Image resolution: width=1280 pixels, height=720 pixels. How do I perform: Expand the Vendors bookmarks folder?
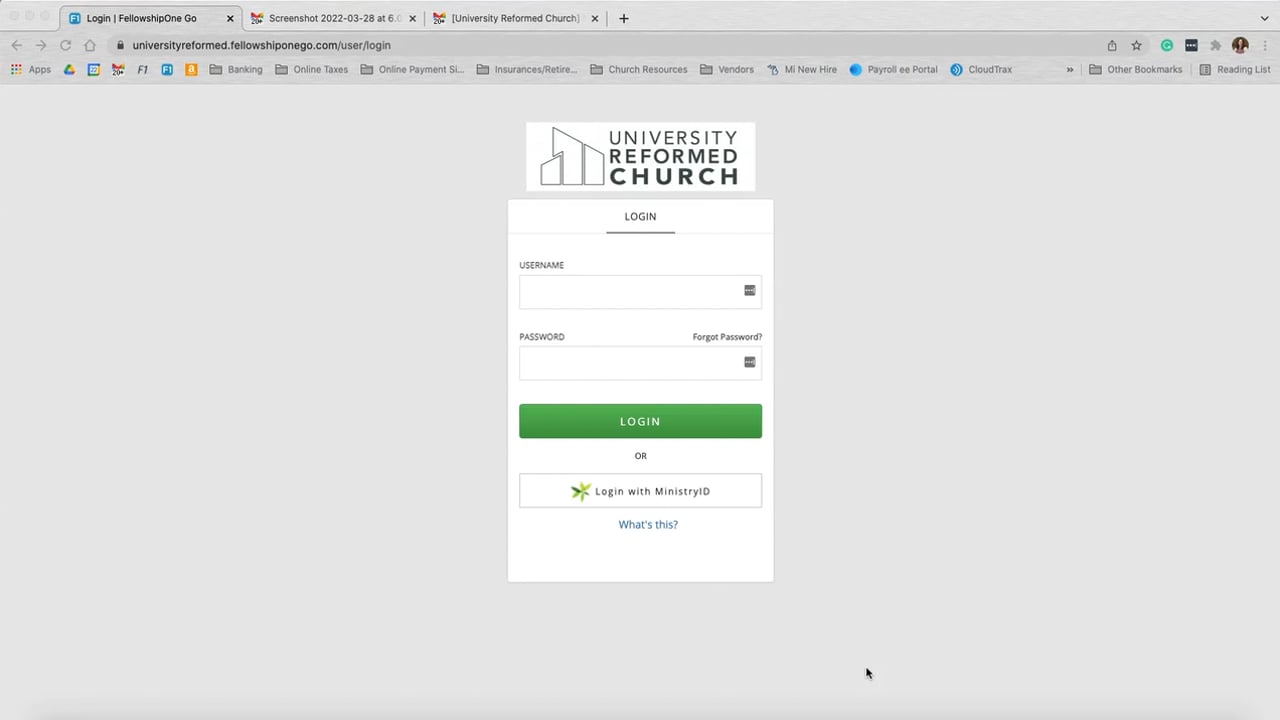click(x=727, y=70)
